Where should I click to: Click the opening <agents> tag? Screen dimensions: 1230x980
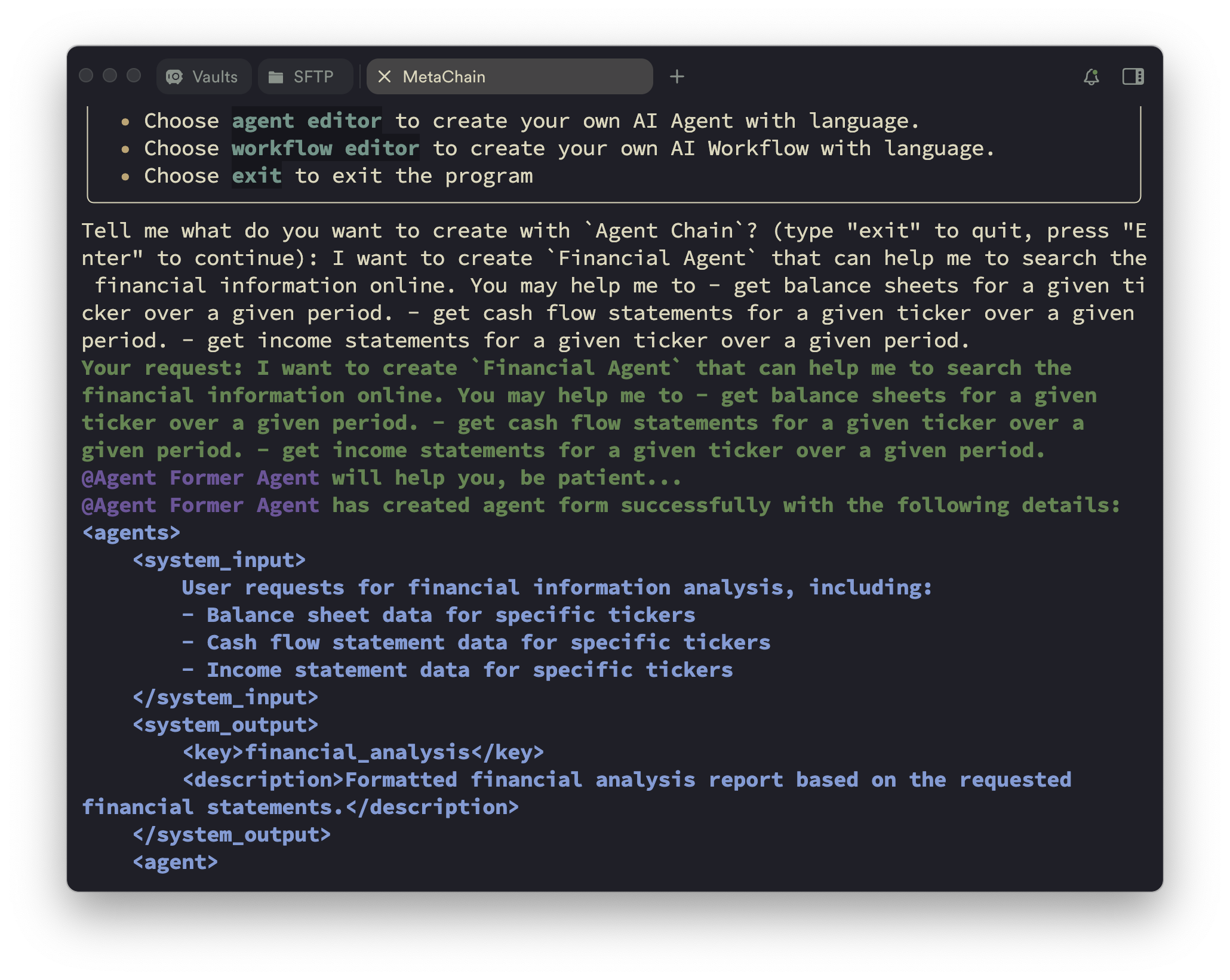point(131,533)
